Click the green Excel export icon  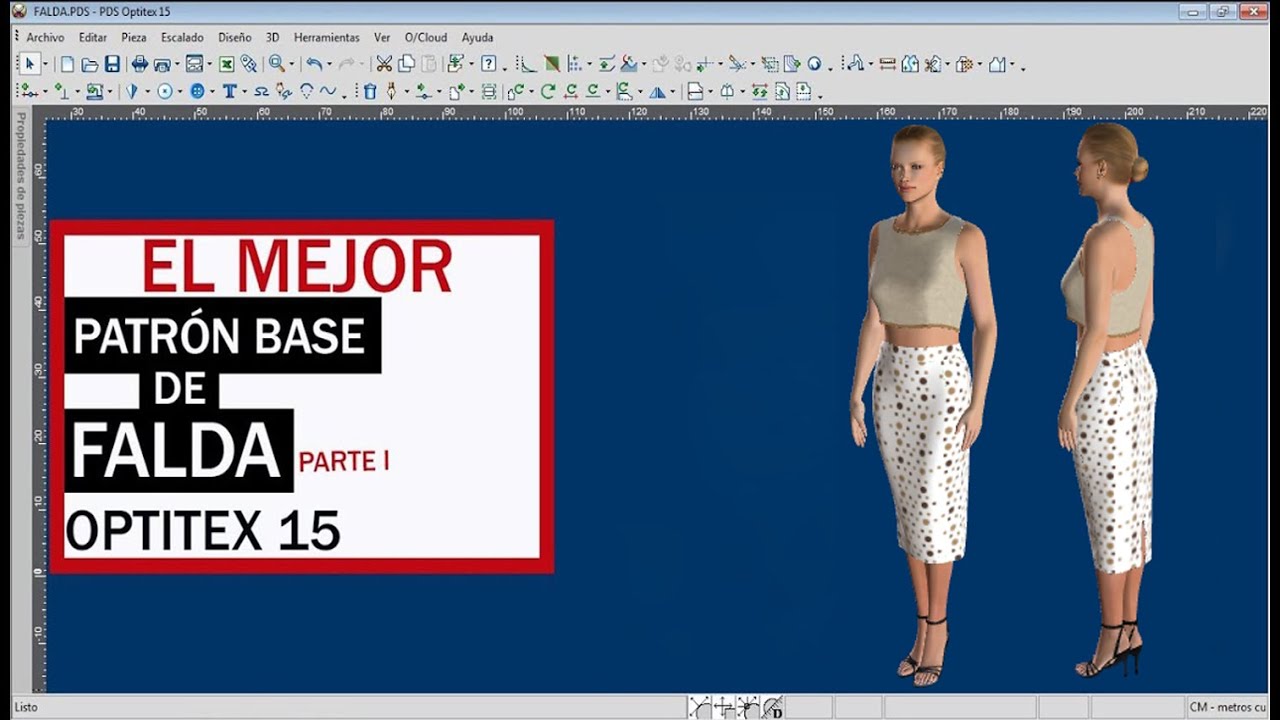tap(227, 64)
